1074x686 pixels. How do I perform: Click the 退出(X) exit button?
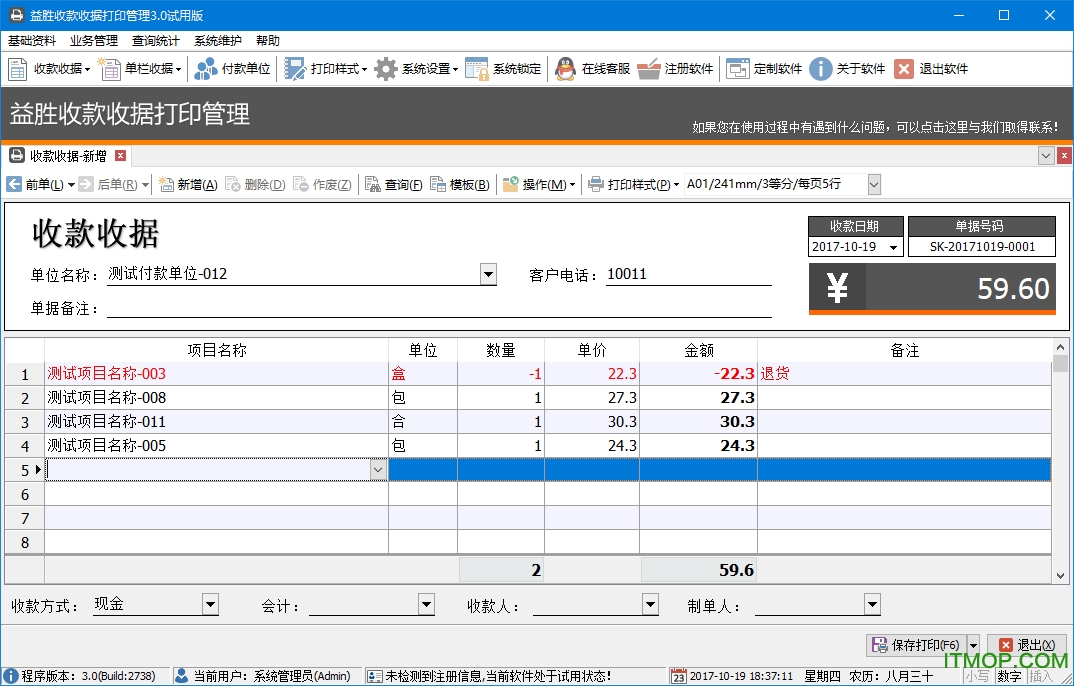[x=1026, y=645]
